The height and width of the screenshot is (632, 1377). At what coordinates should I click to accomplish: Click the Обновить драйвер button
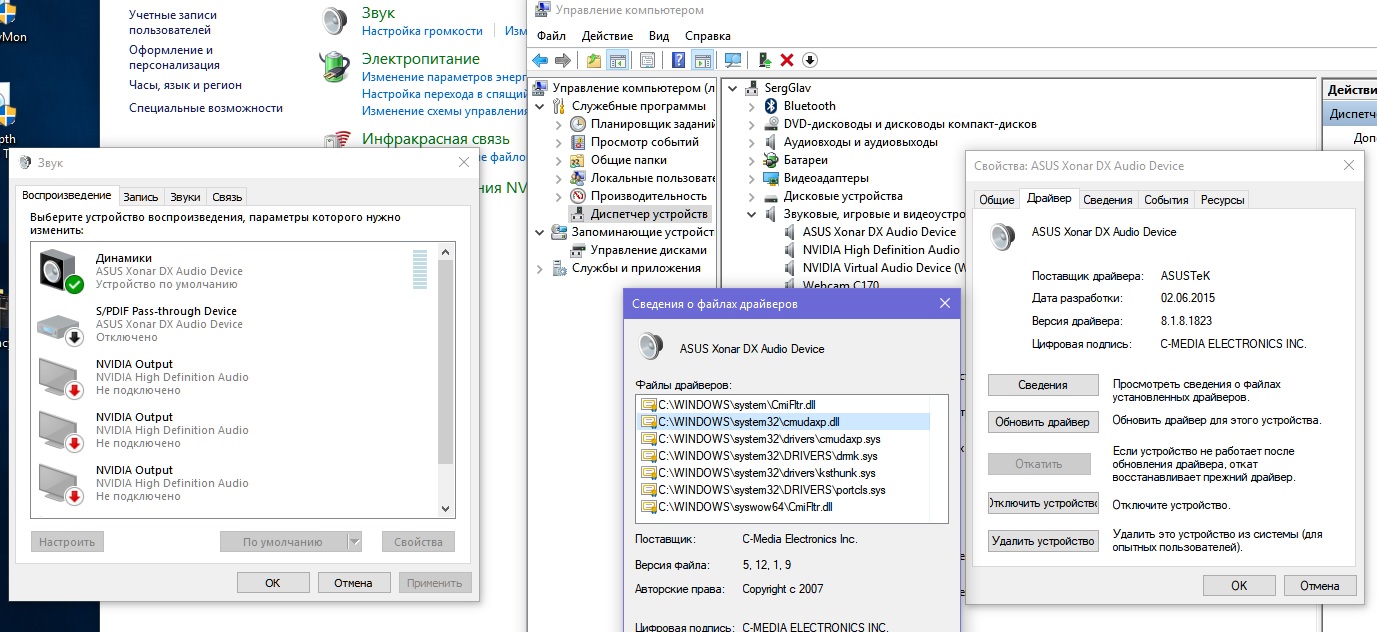tap(1043, 422)
